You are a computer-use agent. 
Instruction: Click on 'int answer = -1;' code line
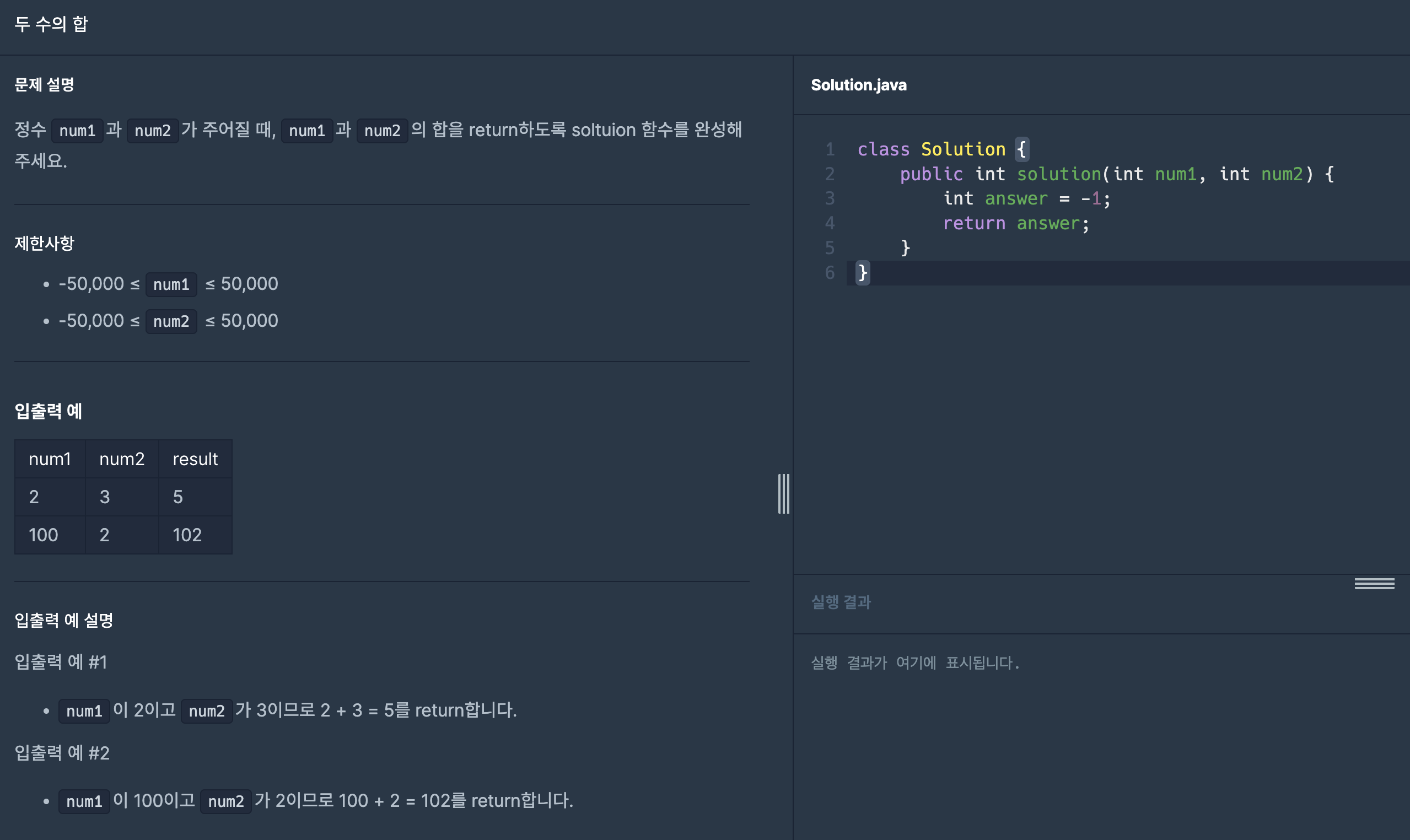1026,198
